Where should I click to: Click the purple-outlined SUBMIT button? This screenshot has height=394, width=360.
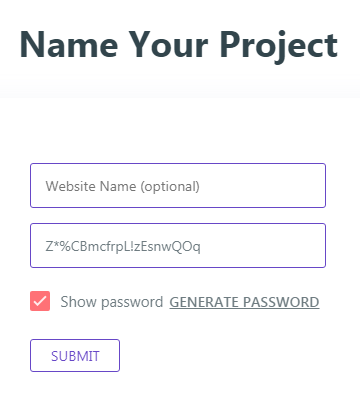(75, 356)
